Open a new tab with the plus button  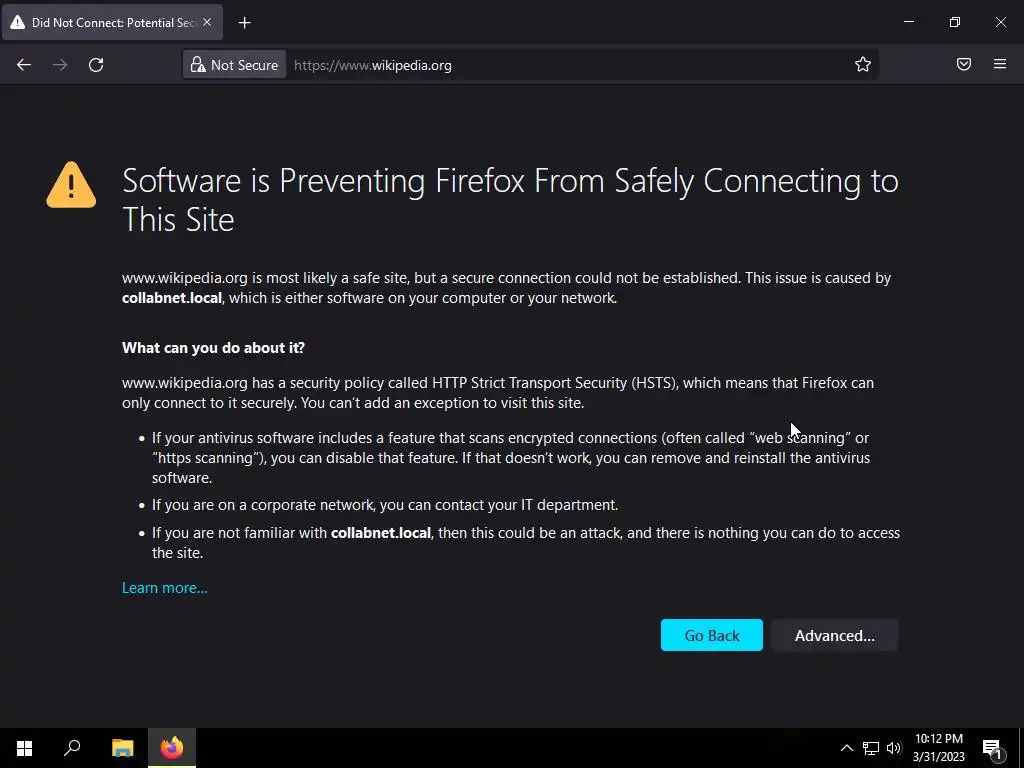pos(245,22)
